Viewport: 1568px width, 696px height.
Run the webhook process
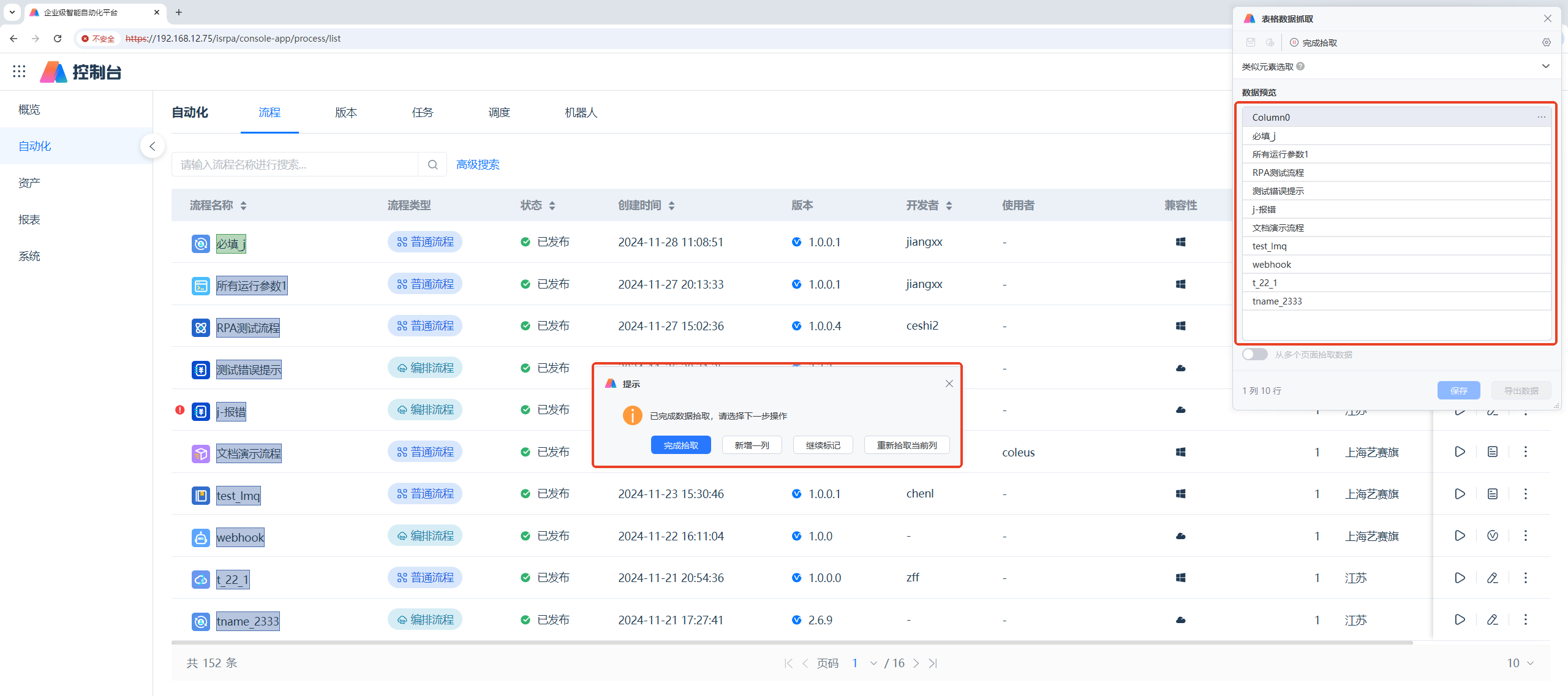pyautogui.click(x=1460, y=535)
